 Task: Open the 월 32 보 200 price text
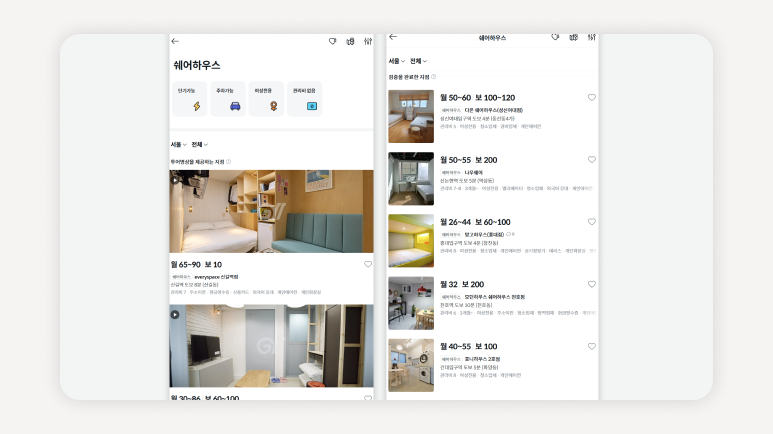tap(462, 285)
